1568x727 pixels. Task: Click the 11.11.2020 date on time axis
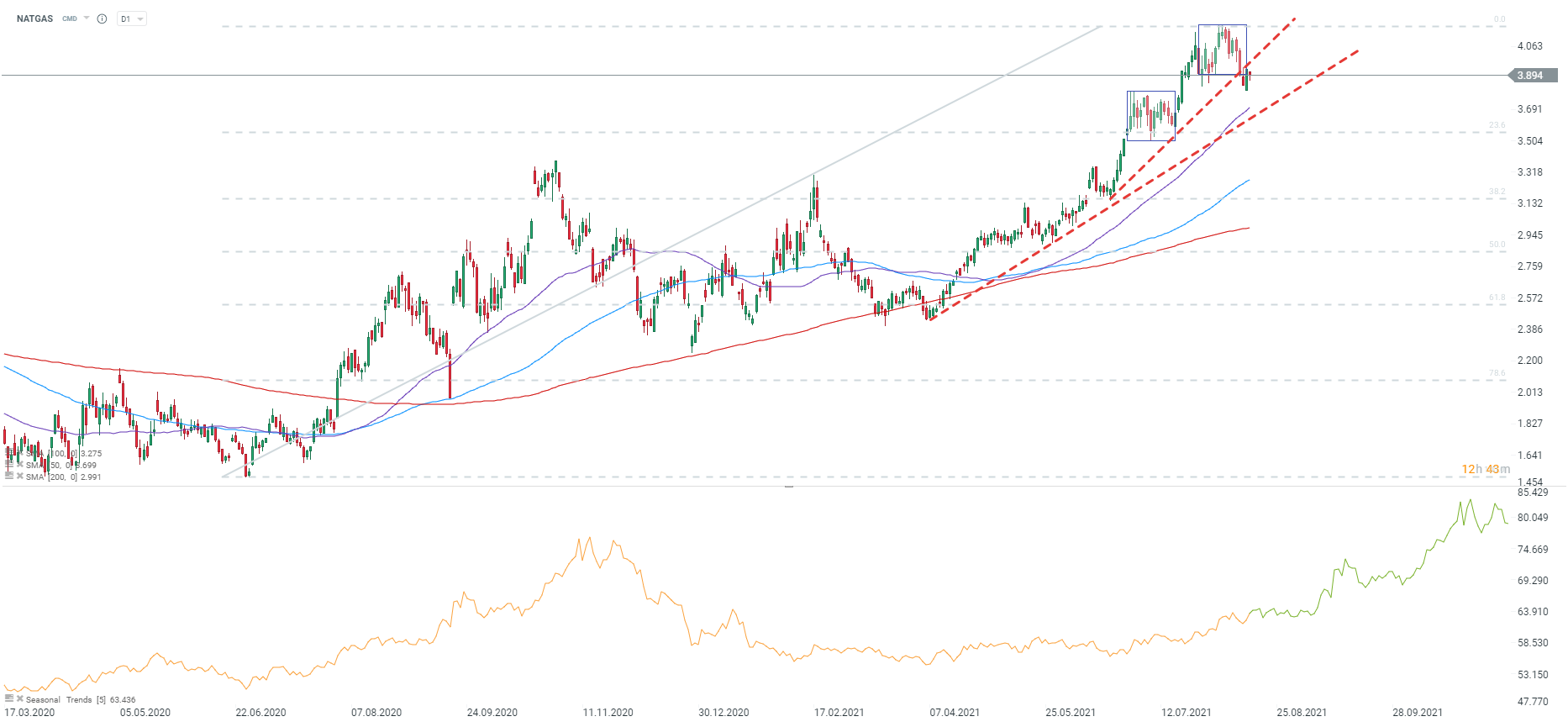click(608, 713)
